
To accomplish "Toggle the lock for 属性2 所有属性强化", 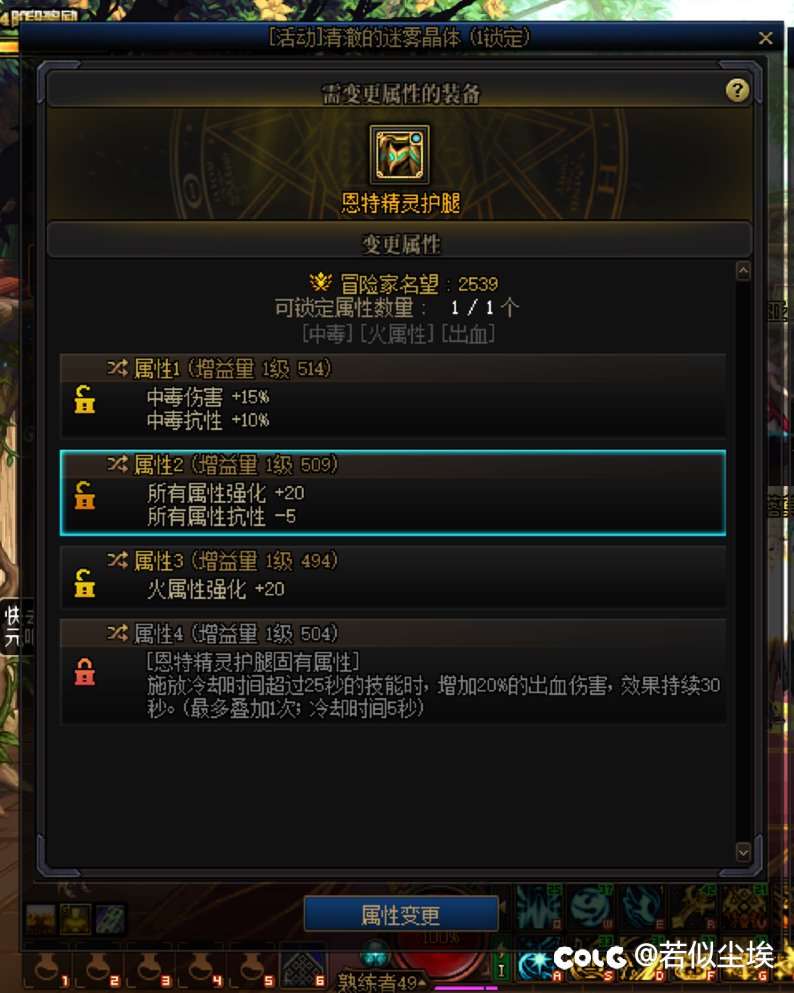I will (x=85, y=495).
